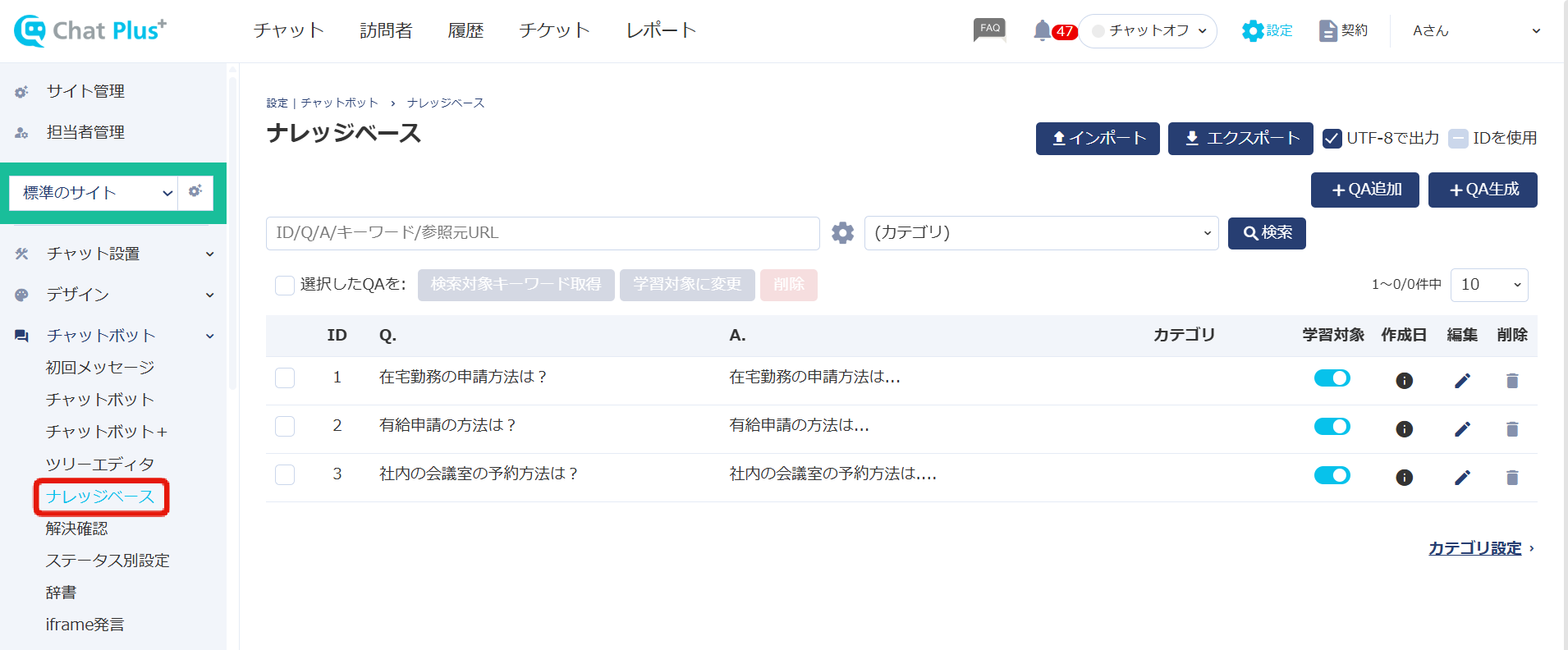Open ツリーエディタ in the sidebar
1568x650 pixels.
[100, 465]
